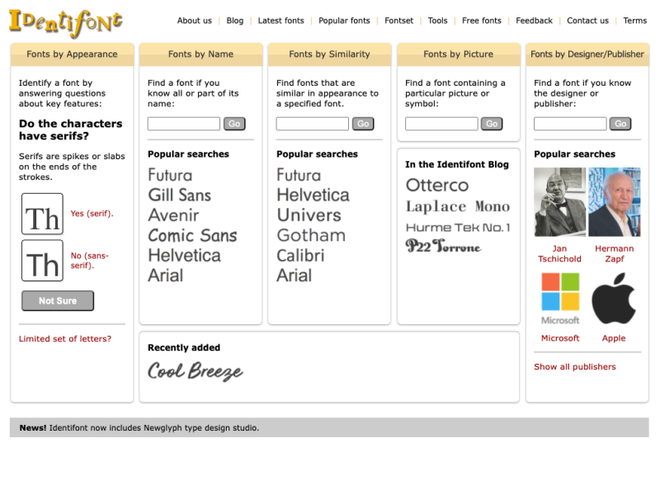
Task: Focus the font name search field
Action: click(x=184, y=124)
